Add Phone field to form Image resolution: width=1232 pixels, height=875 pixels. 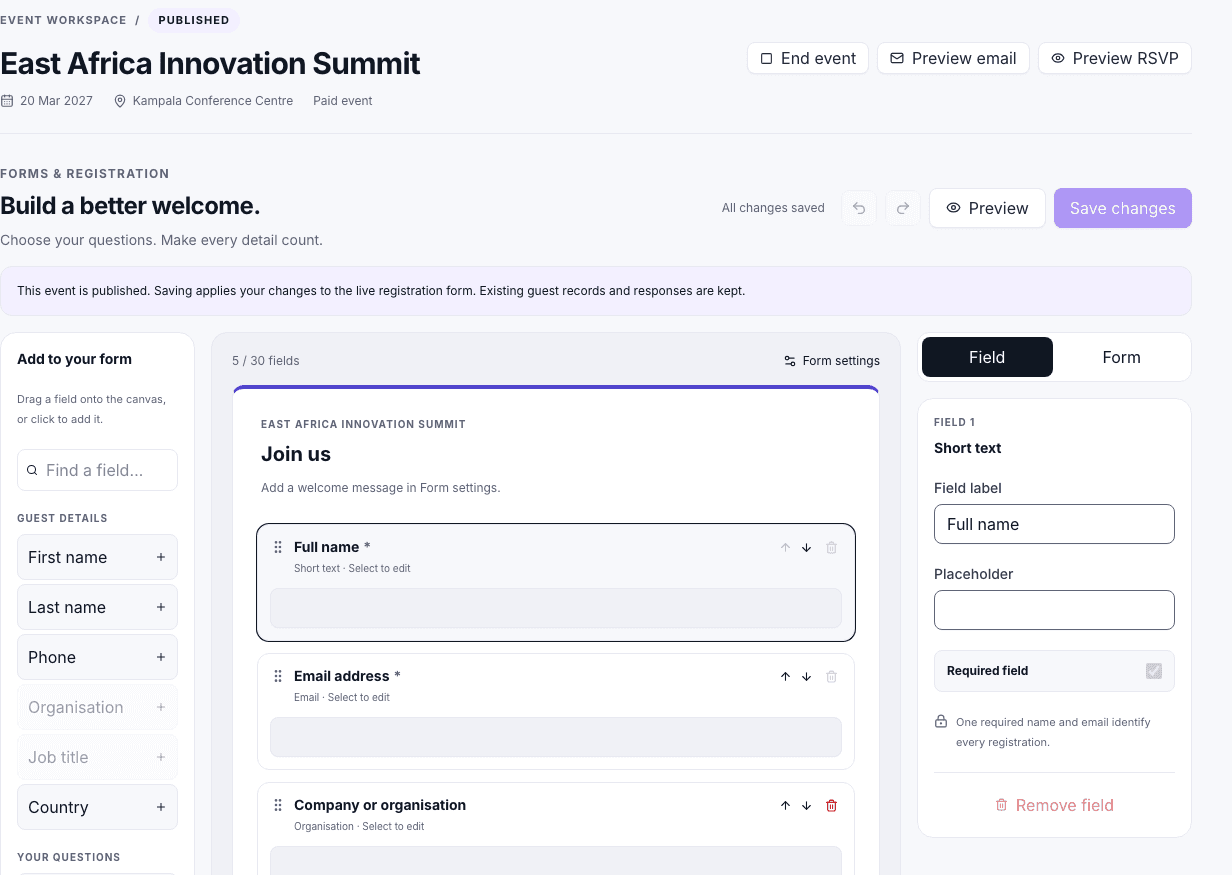click(x=97, y=657)
